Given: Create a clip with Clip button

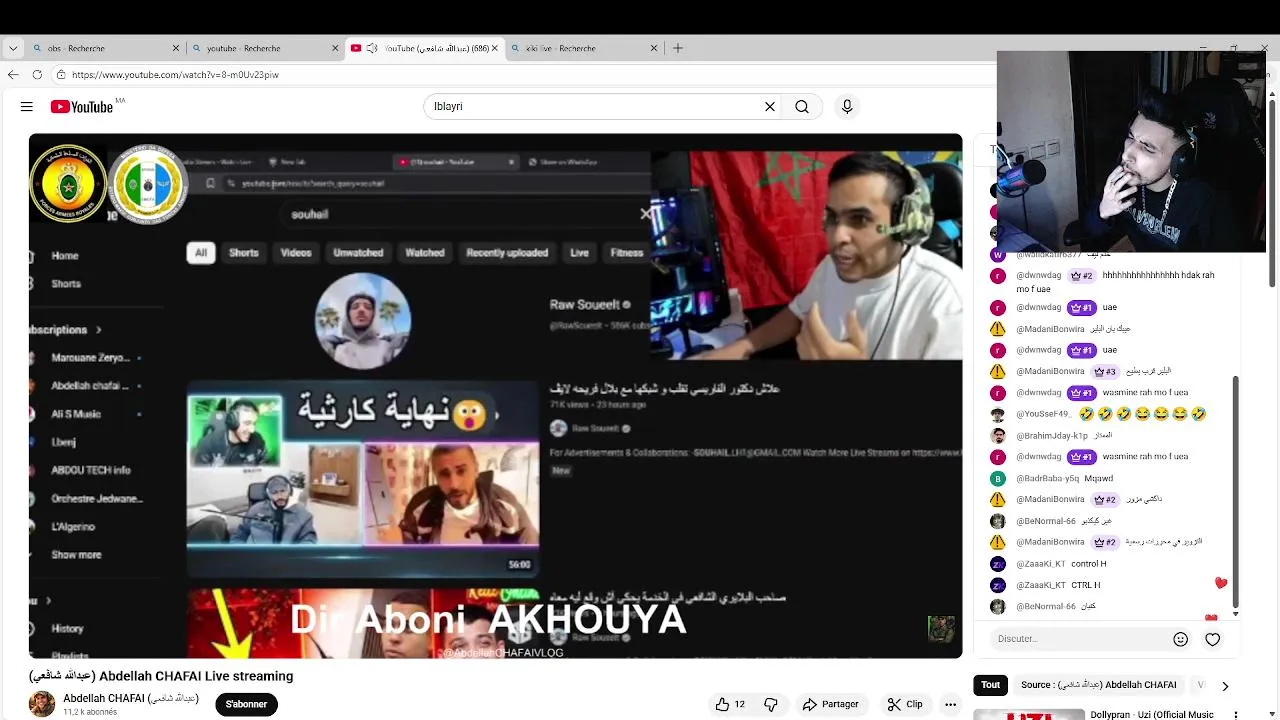Looking at the screenshot, I should pyautogui.click(x=904, y=704).
